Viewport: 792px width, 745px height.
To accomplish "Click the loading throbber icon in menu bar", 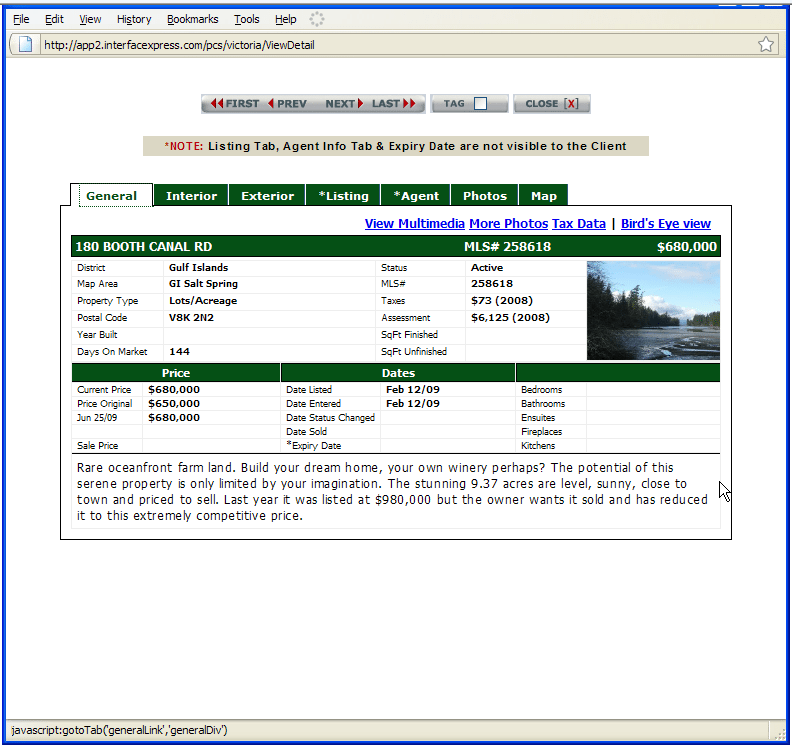I will click(x=317, y=19).
